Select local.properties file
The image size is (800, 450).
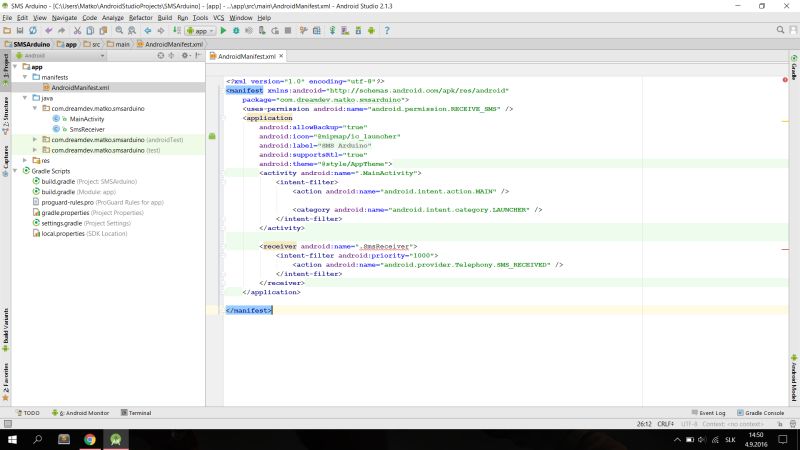84,234
